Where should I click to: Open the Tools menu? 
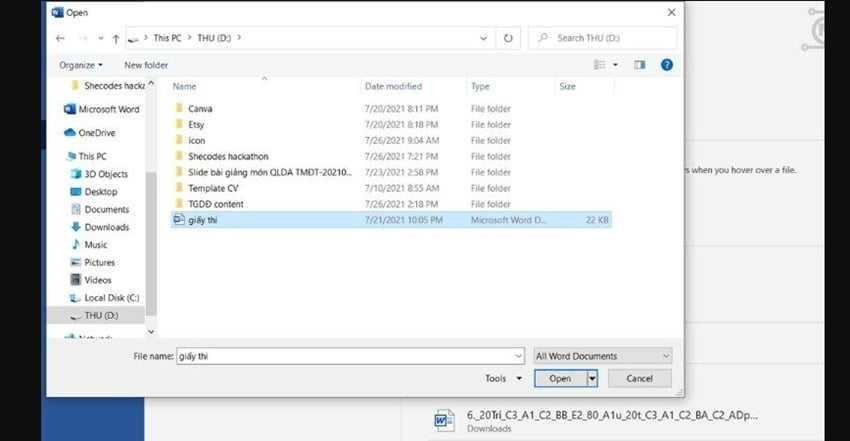pyautogui.click(x=503, y=378)
